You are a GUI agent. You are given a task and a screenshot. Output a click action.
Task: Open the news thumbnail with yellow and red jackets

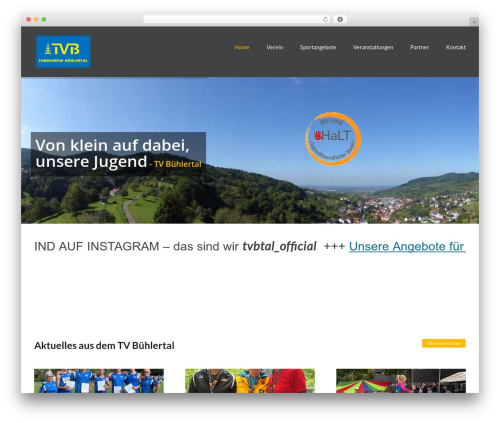tap(250, 381)
